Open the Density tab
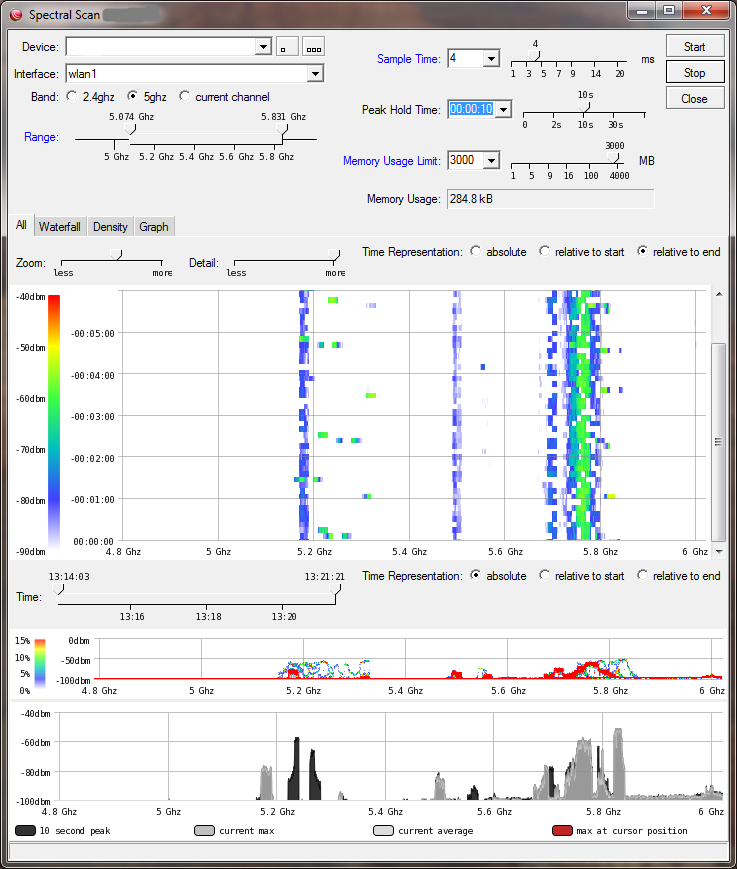The image size is (737, 869). coord(110,227)
